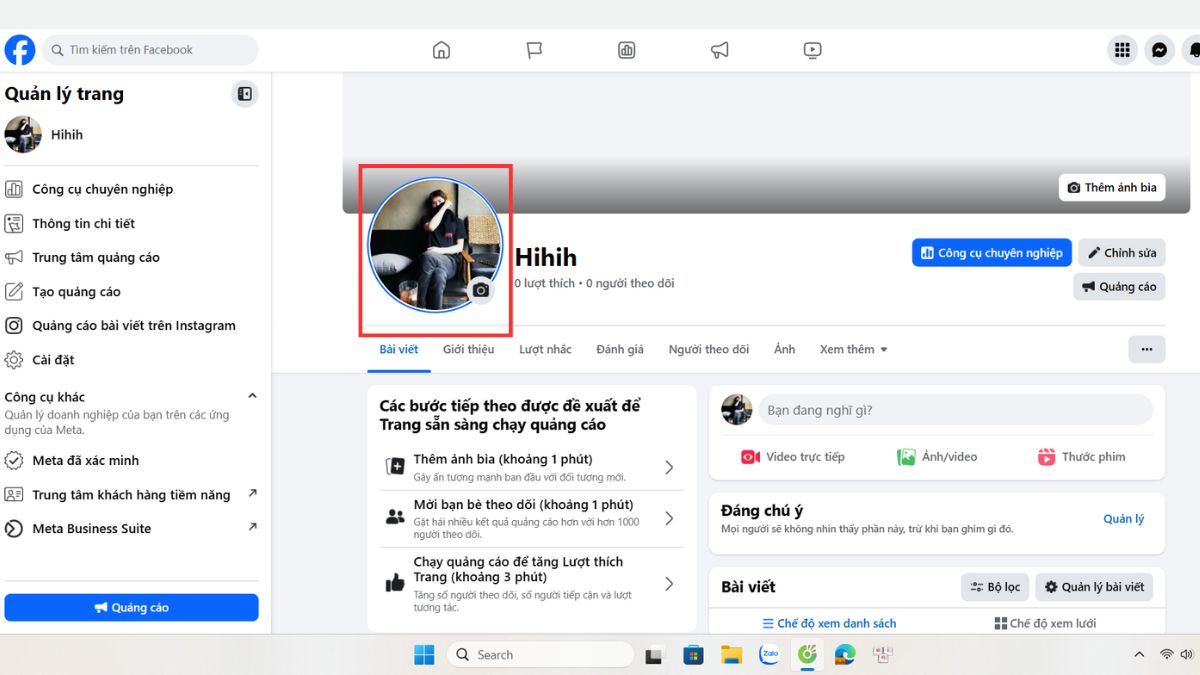Image resolution: width=1200 pixels, height=675 pixels.
Task: Collapse the Công cụ khác section
Action: 252,397
